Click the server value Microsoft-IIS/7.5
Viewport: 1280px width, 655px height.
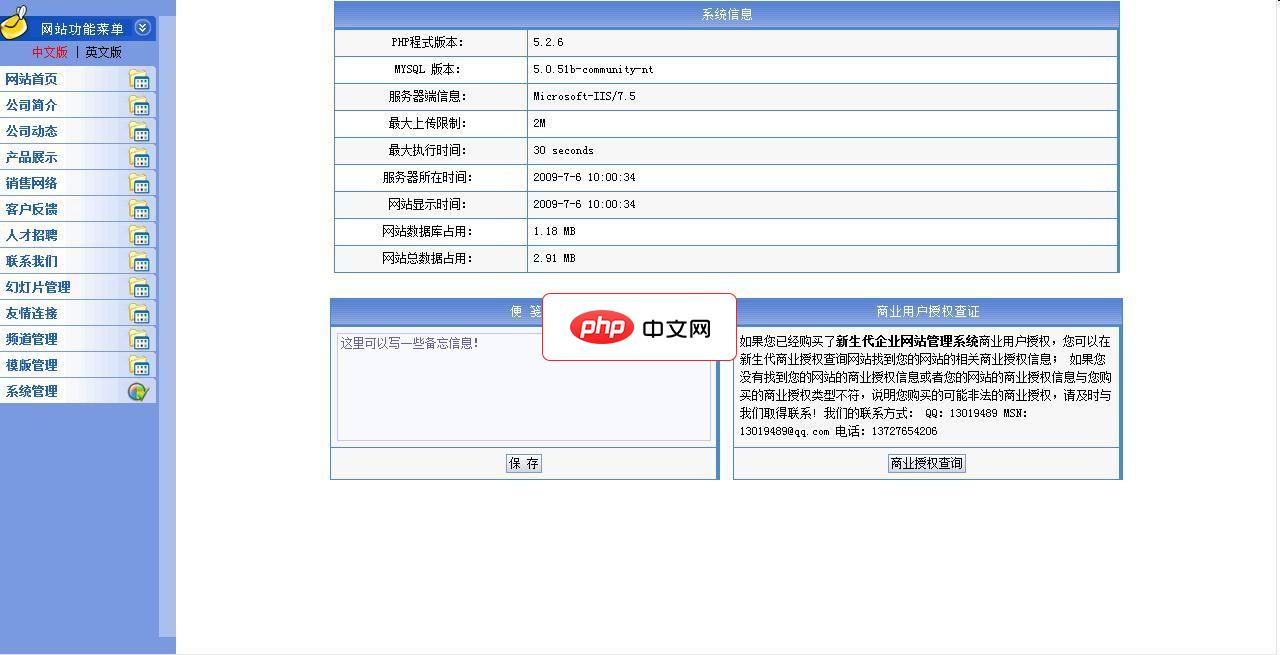(x=584, y=97)
